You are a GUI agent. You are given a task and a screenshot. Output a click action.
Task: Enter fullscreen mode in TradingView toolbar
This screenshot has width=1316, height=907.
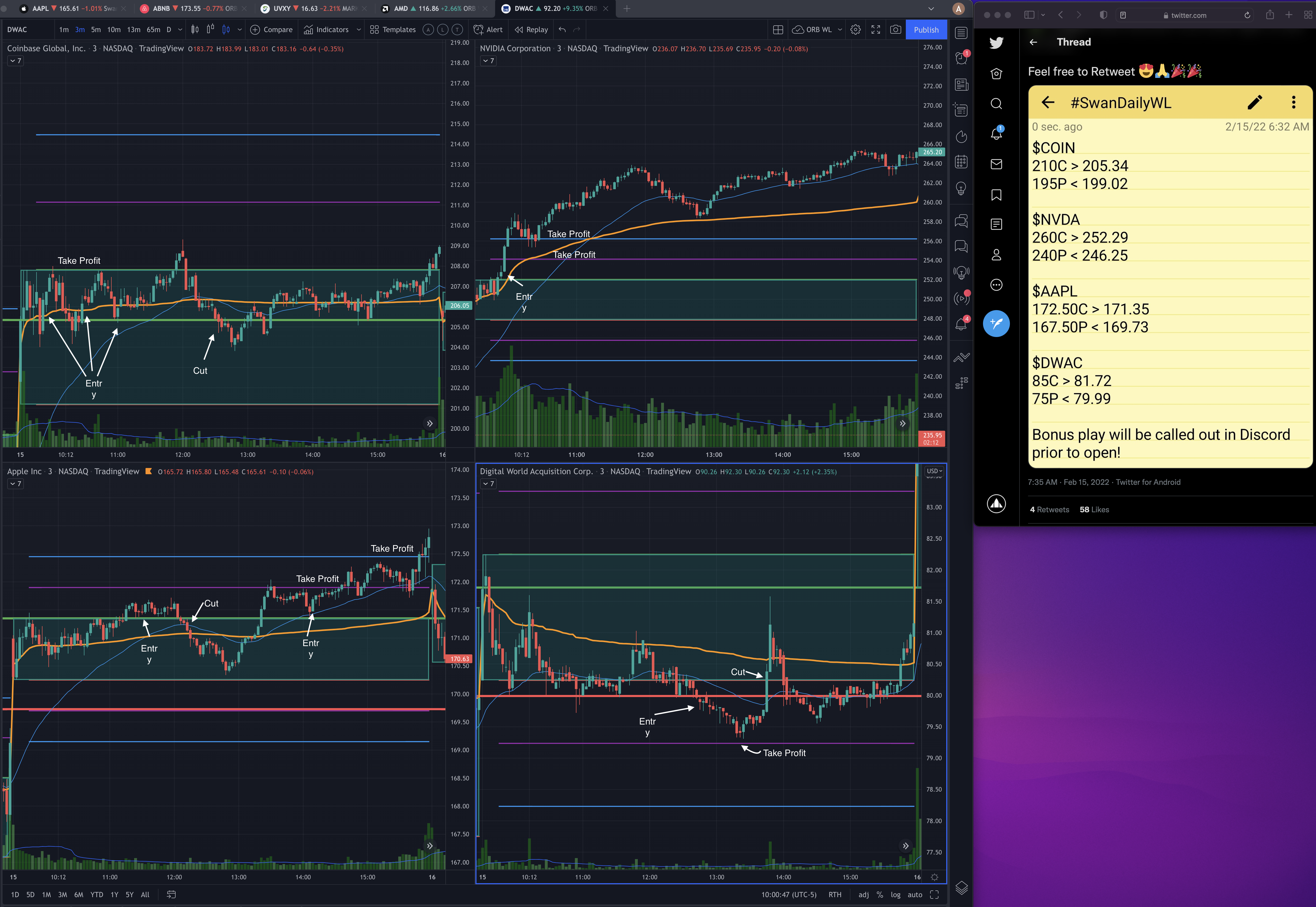coord(876,30)
